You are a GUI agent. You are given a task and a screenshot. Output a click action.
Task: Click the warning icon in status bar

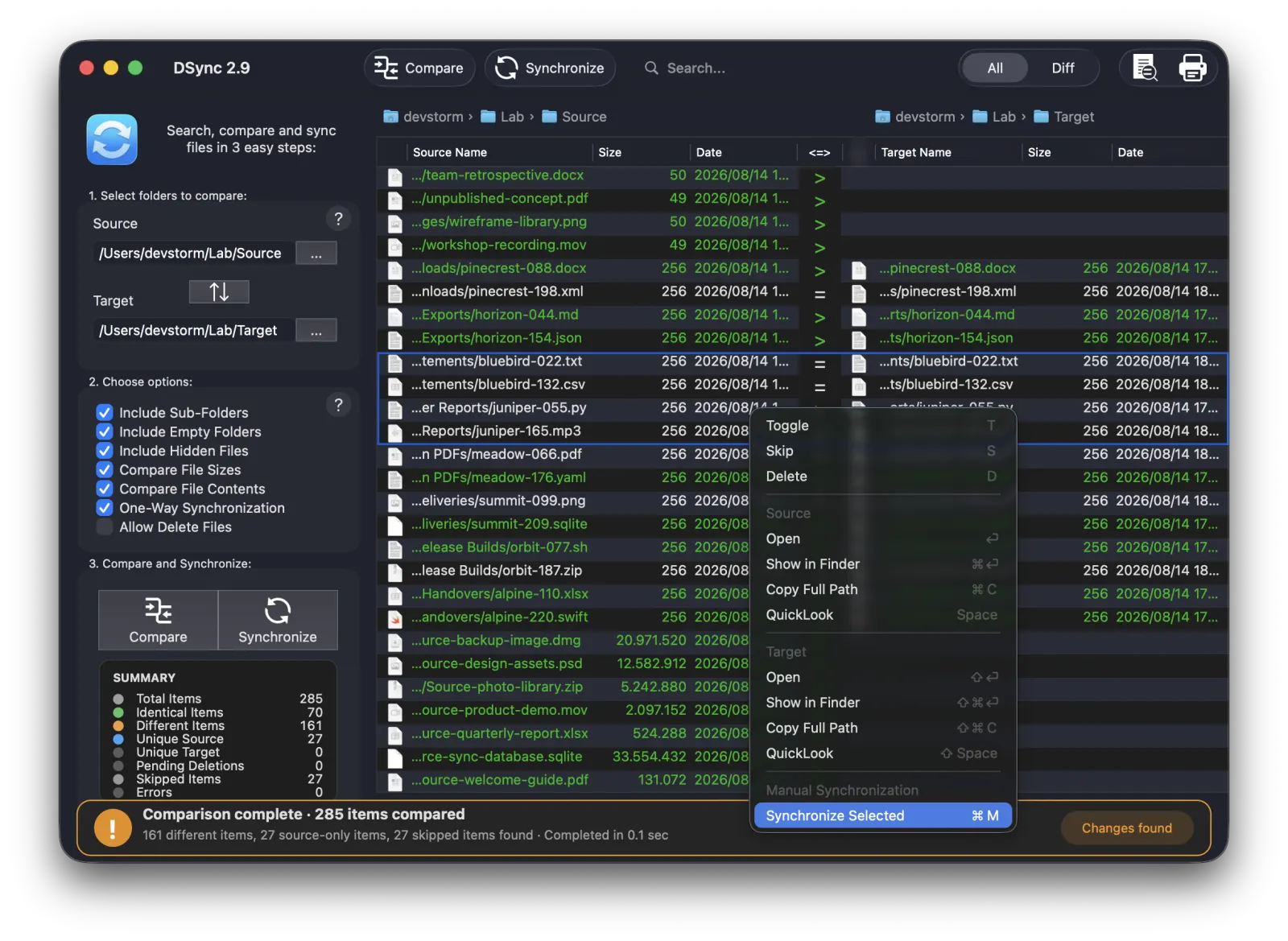[x=113, y=828]
